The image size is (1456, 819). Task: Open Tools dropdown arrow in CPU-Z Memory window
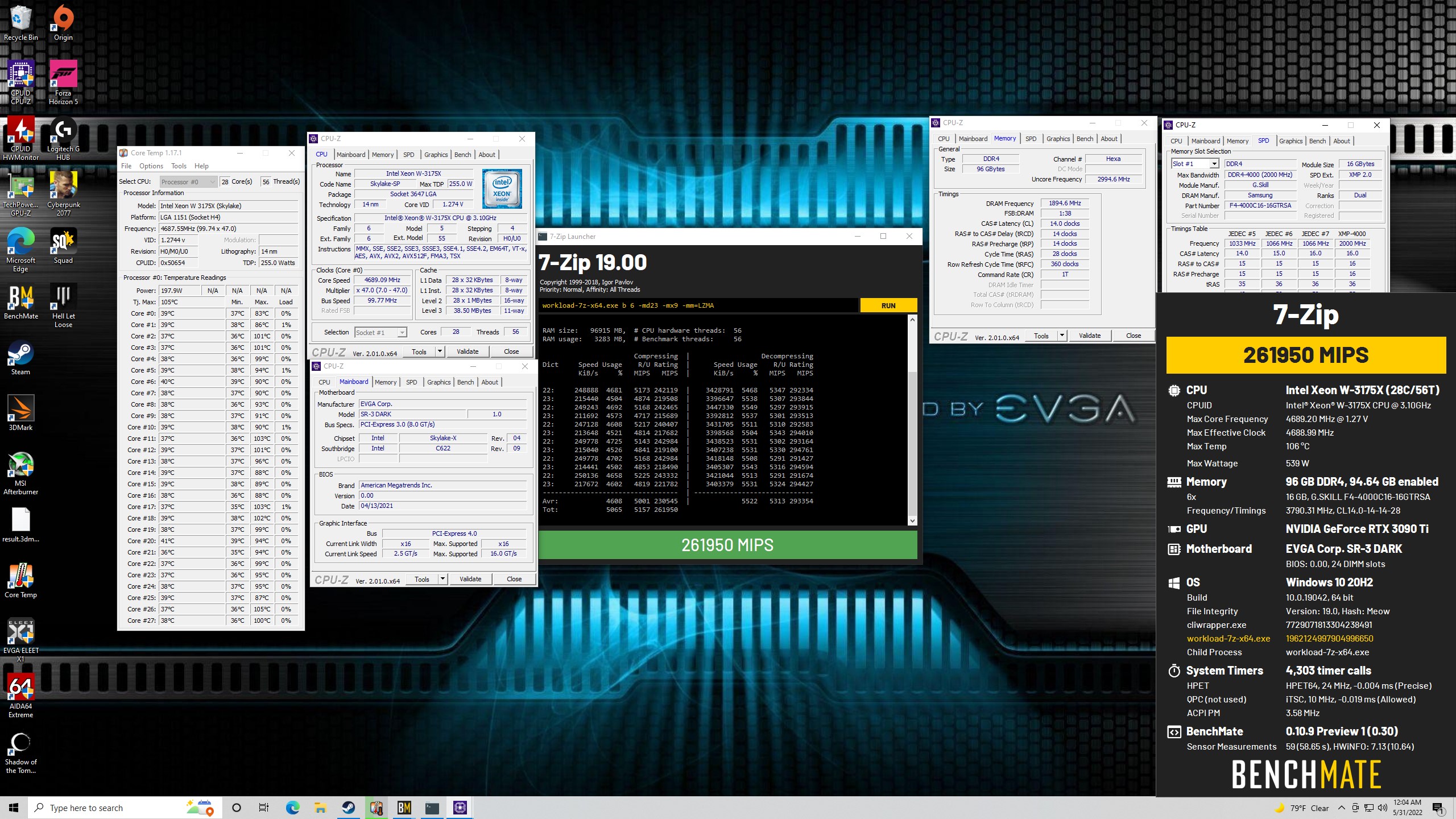tap(1062, 336)
